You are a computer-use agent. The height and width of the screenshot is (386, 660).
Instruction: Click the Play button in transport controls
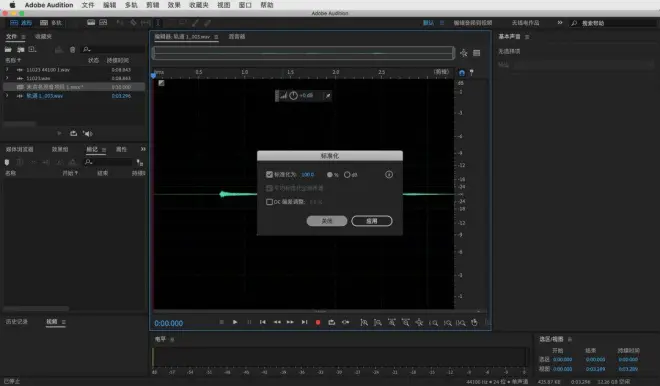coord(235,322)
